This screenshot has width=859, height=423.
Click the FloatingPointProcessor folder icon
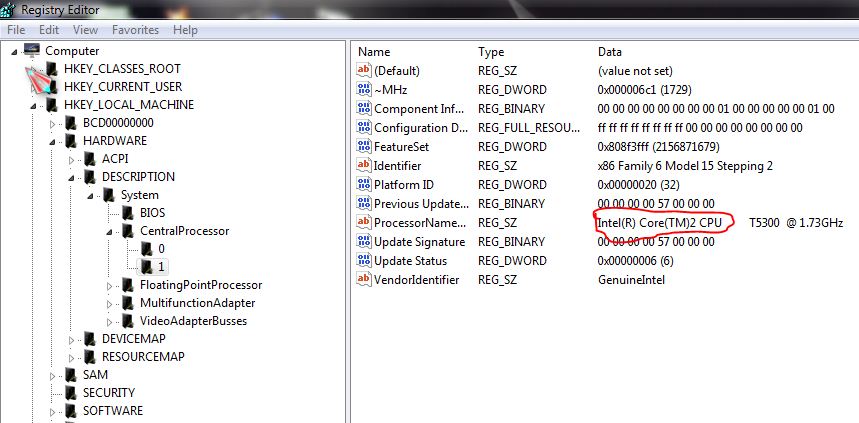127,285
